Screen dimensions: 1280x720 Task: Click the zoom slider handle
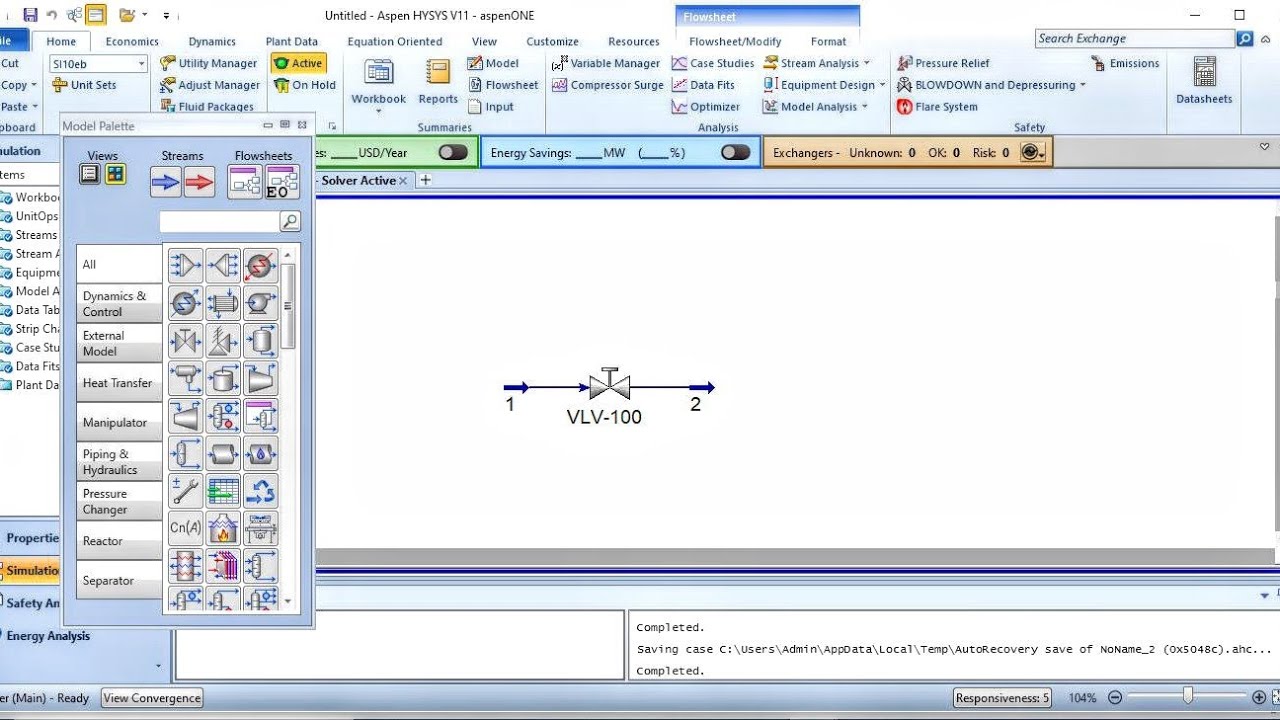click(1188, 697)
